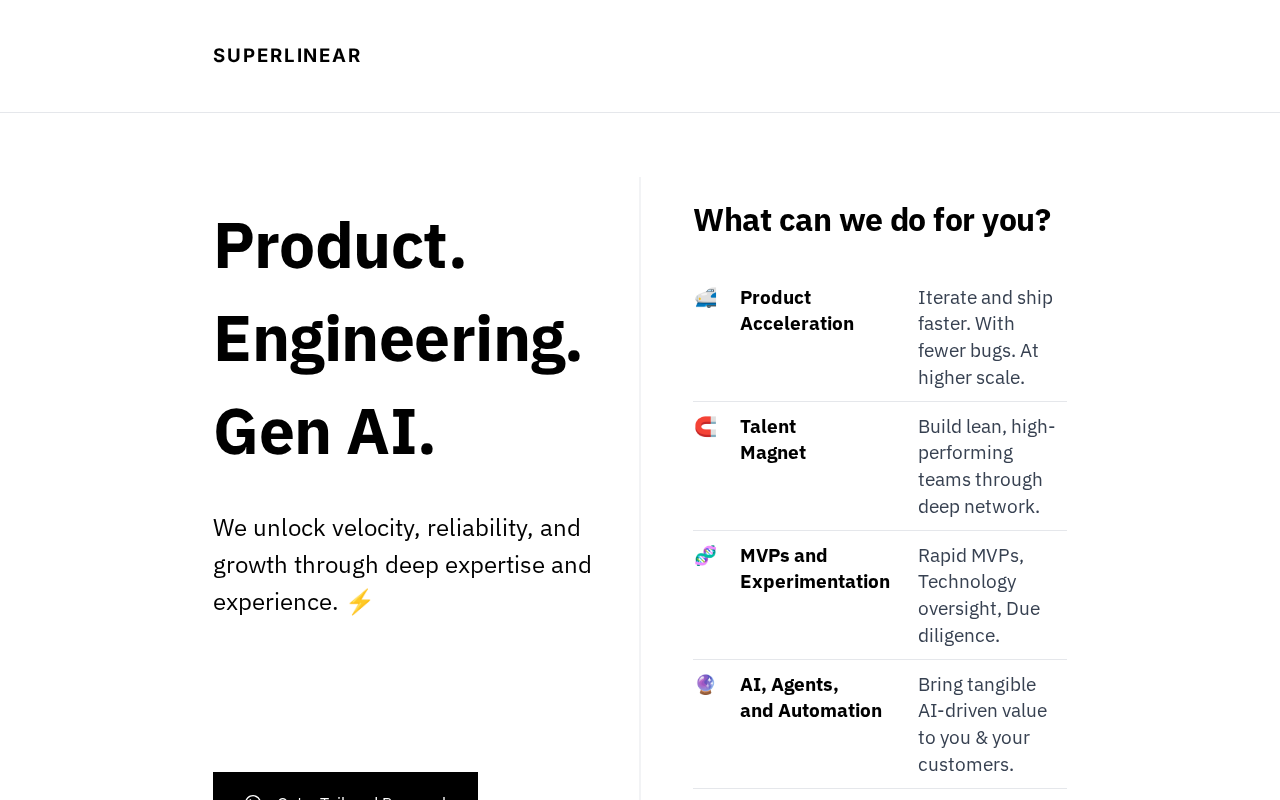The height and width of the screenshot is (800, 1280).
Task: Click the DNA icon beside MVPs and Experimentation
Action: [706, 556]
